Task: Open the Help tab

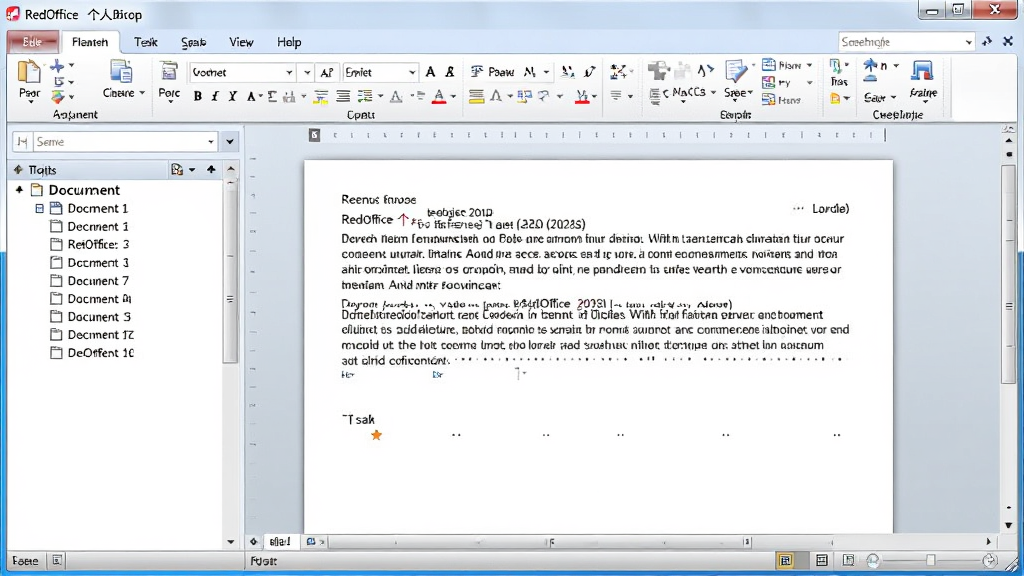Action: (289, 42)
